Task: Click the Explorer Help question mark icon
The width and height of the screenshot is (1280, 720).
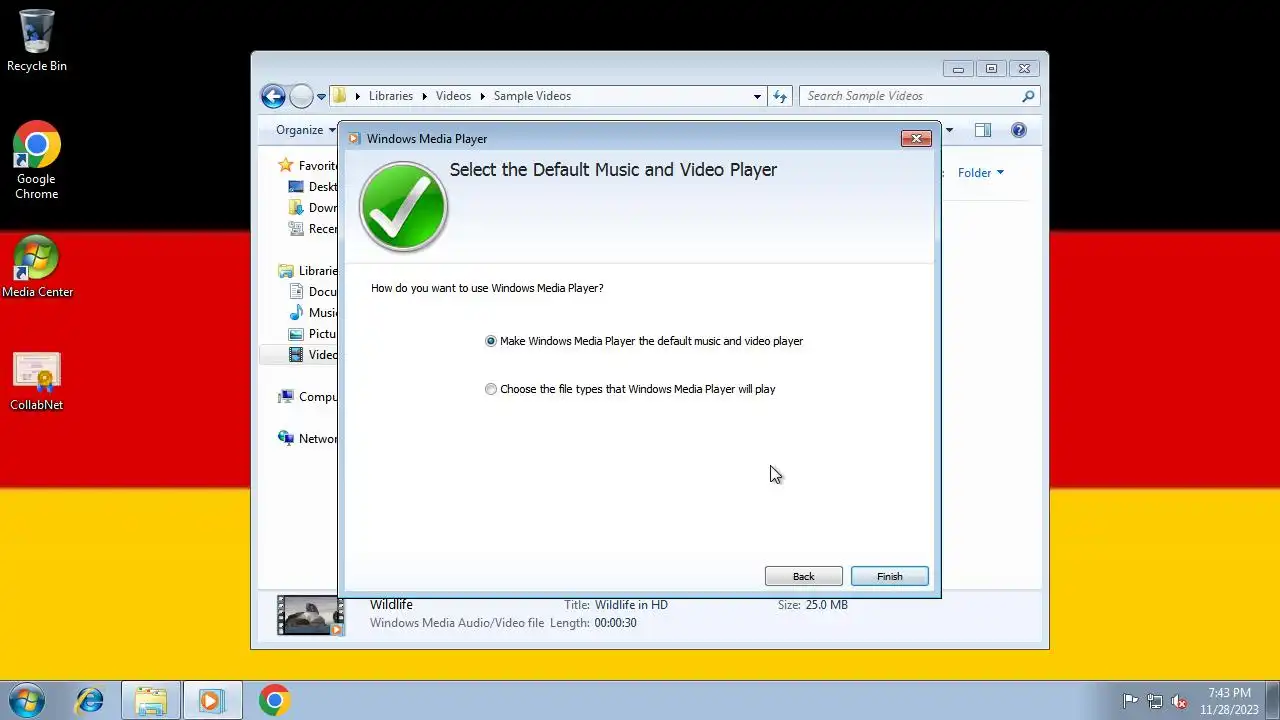Action: (1019, 130)
